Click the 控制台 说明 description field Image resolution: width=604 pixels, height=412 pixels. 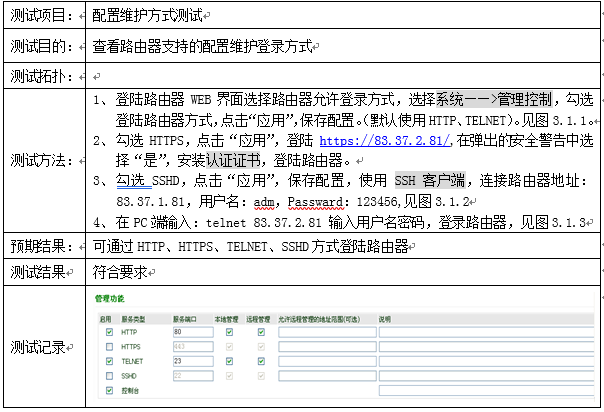pos(485,389)
